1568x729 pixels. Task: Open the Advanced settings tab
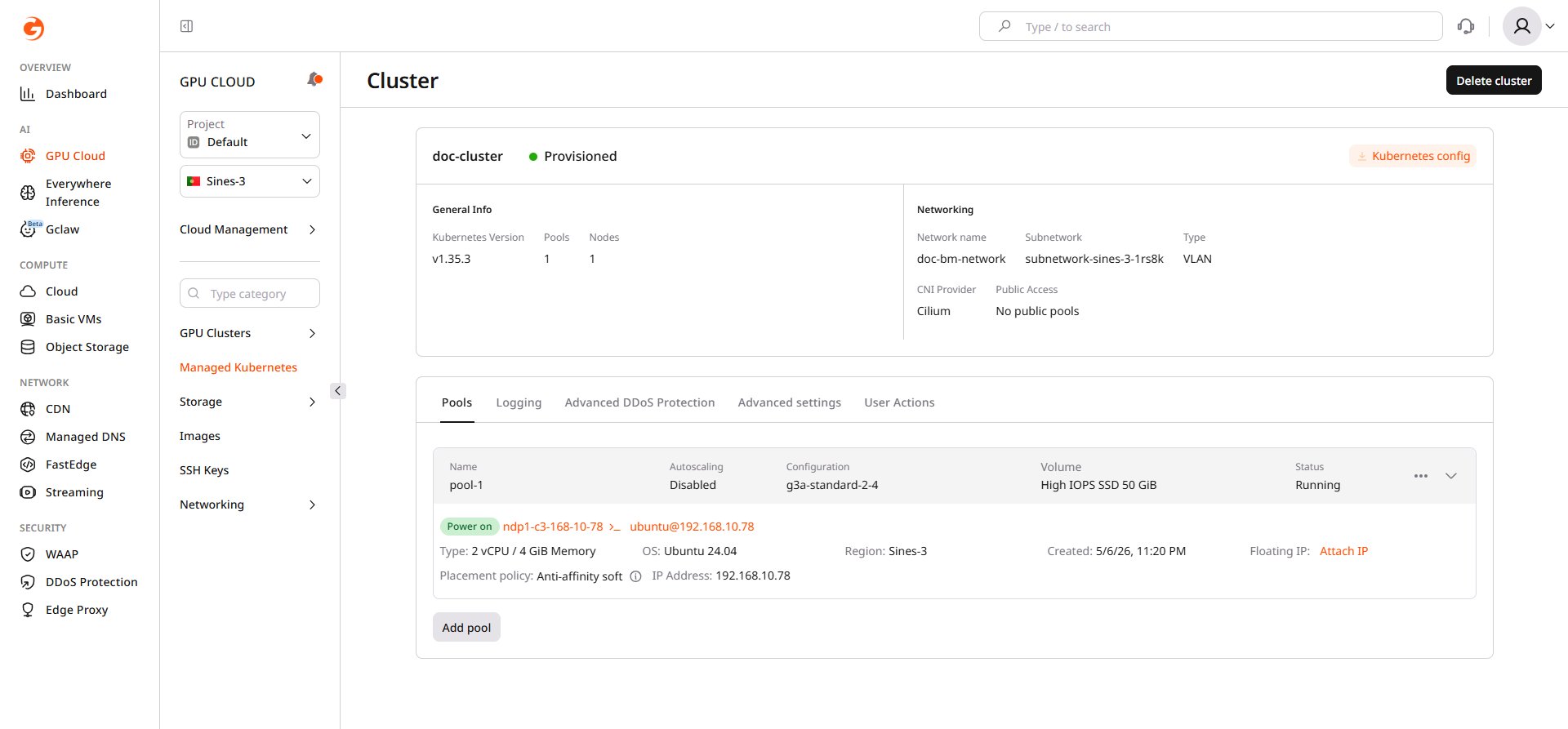point(789,402)
